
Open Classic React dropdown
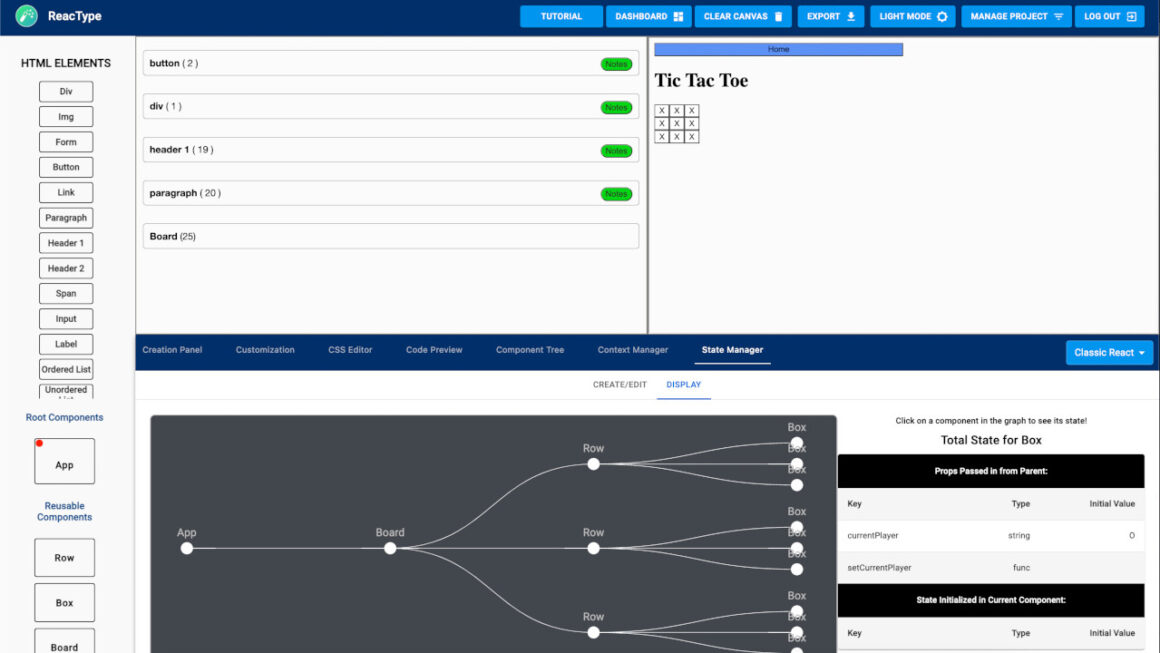[x=1109, y=353]
